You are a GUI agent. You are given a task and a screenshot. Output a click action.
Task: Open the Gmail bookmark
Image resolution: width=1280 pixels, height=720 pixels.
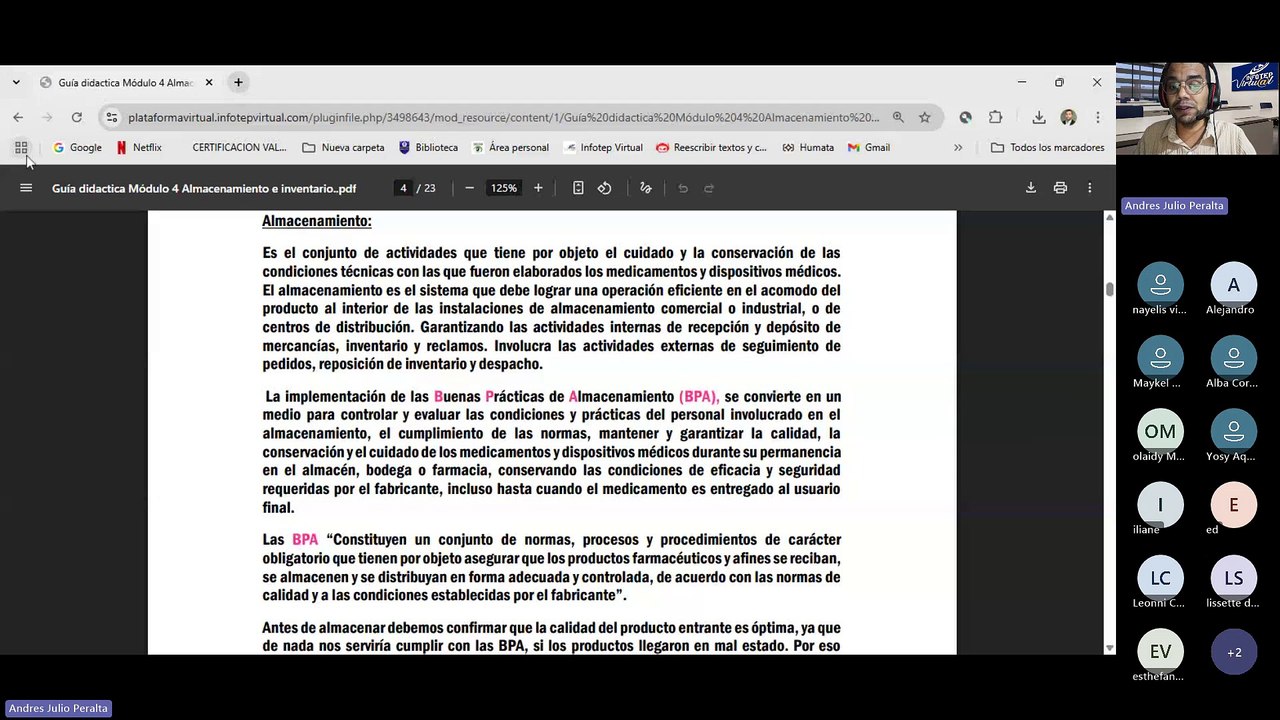coord(868,147)
